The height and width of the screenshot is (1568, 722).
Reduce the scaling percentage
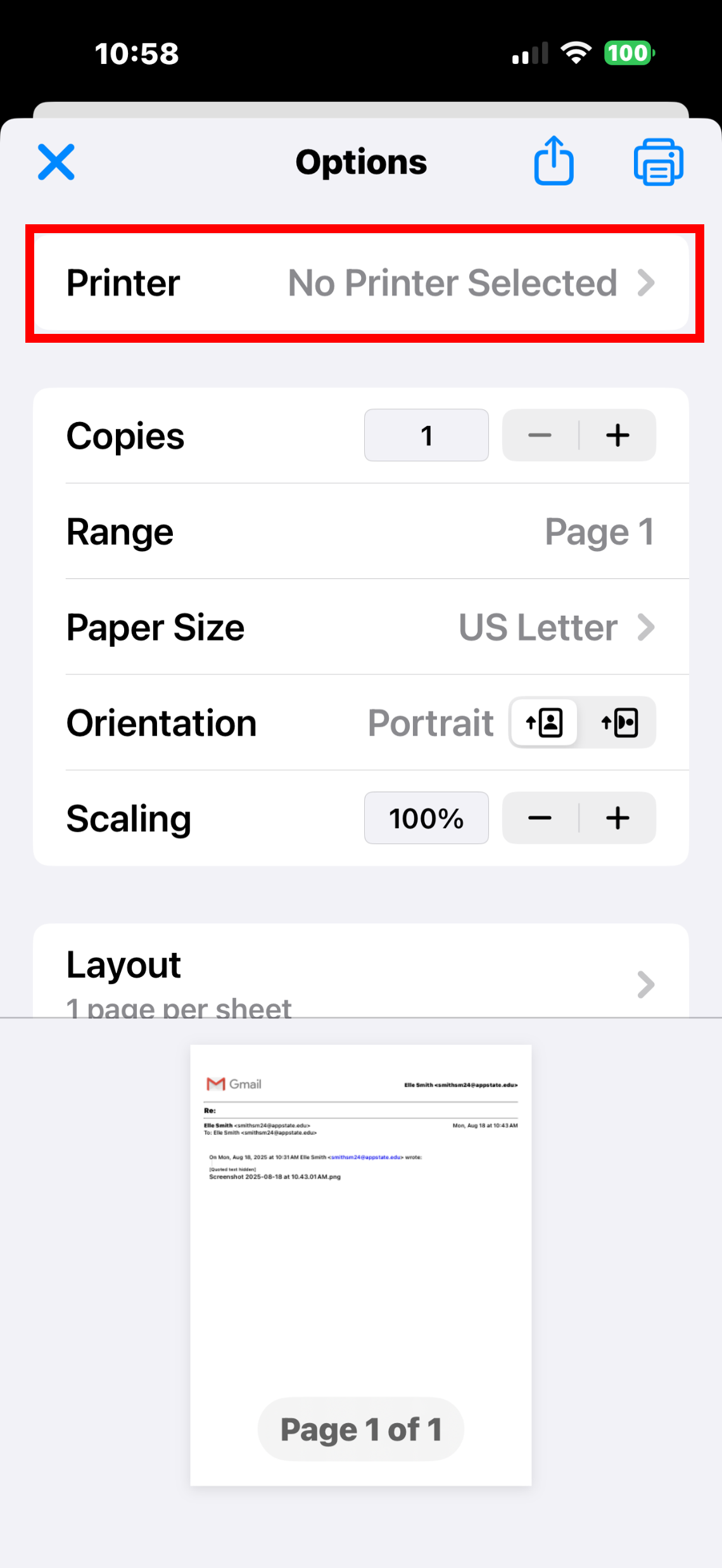[540, 818]
